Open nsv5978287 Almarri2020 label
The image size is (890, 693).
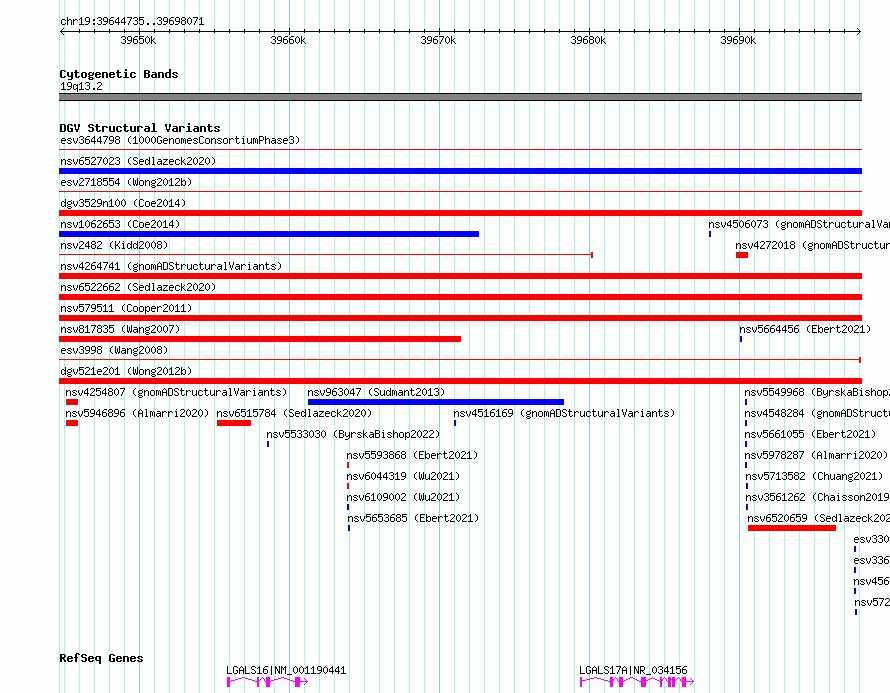tap(816, 455)
